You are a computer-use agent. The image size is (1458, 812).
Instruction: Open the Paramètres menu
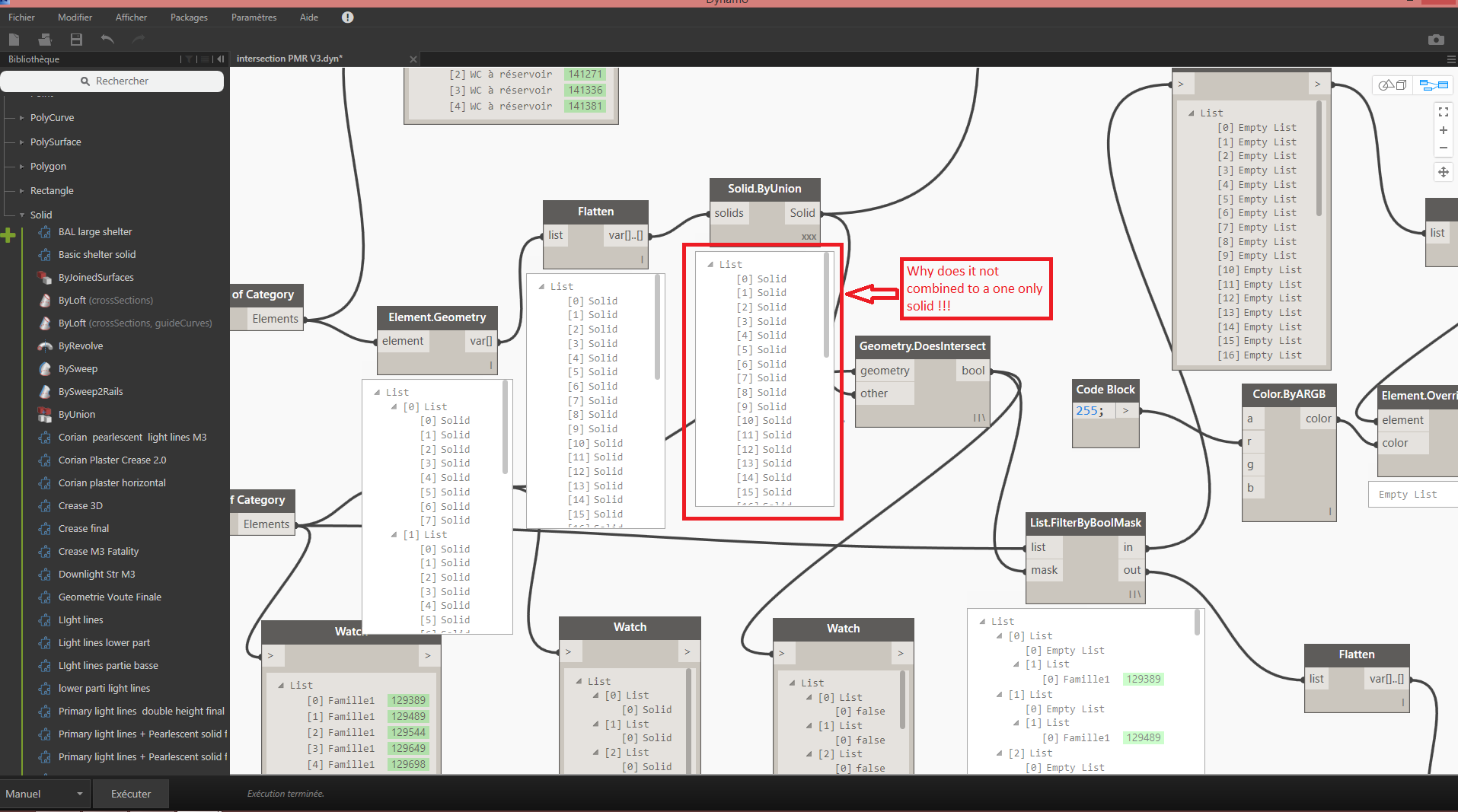click(254, 18)
